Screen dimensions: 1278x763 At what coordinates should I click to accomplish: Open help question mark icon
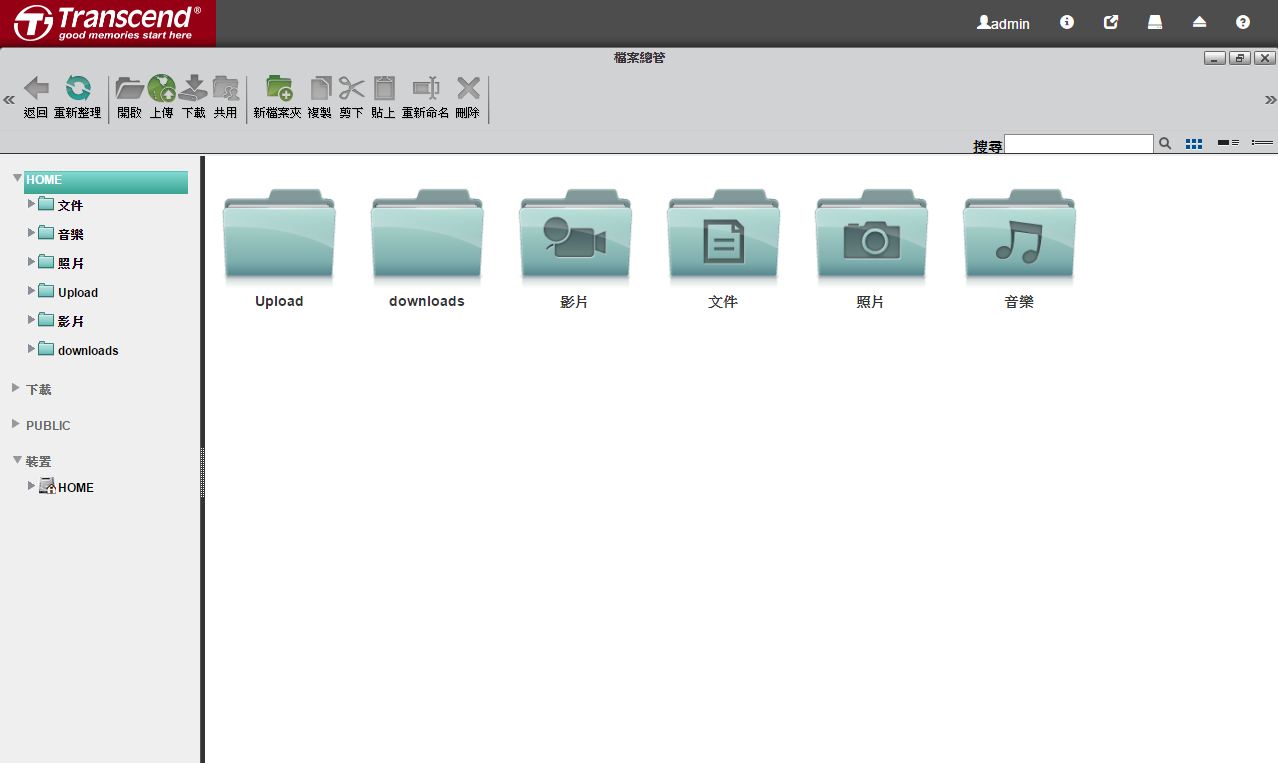(1243, 22)
